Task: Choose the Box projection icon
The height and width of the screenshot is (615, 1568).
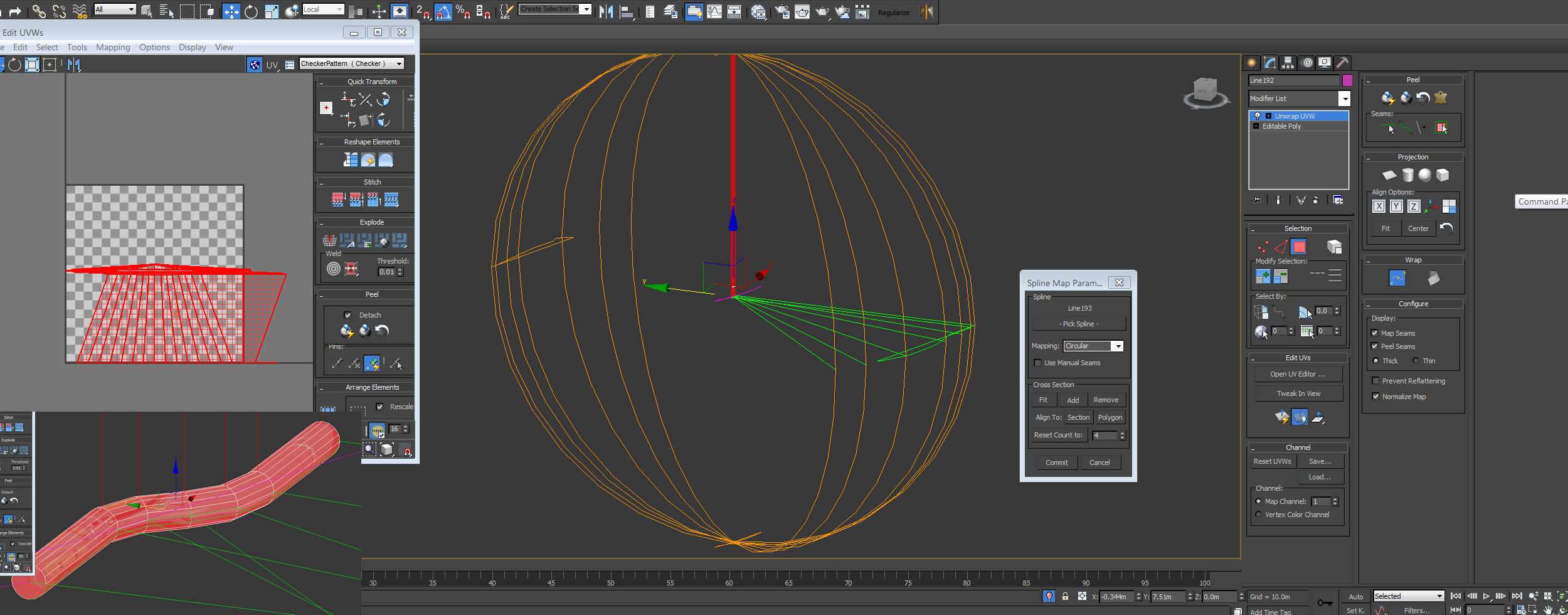Action: (x=1443, y=175)
